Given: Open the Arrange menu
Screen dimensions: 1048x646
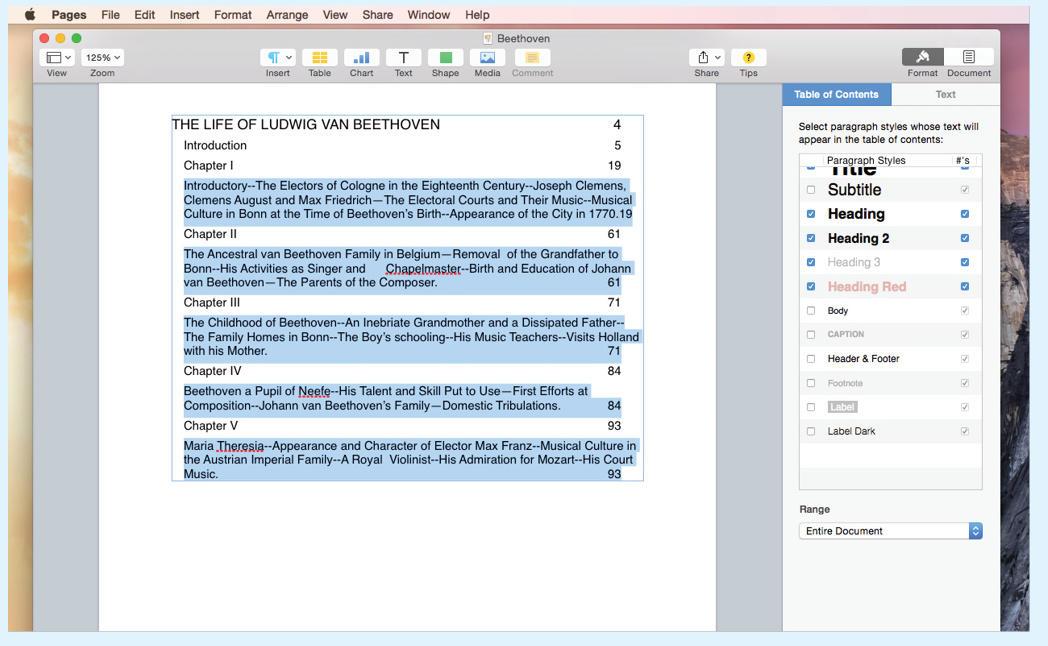Looking at the screenshot, I should click(287, 15).
